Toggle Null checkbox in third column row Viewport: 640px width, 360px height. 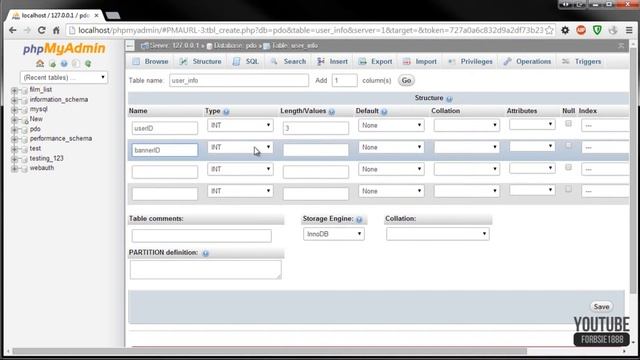(568, 167)
